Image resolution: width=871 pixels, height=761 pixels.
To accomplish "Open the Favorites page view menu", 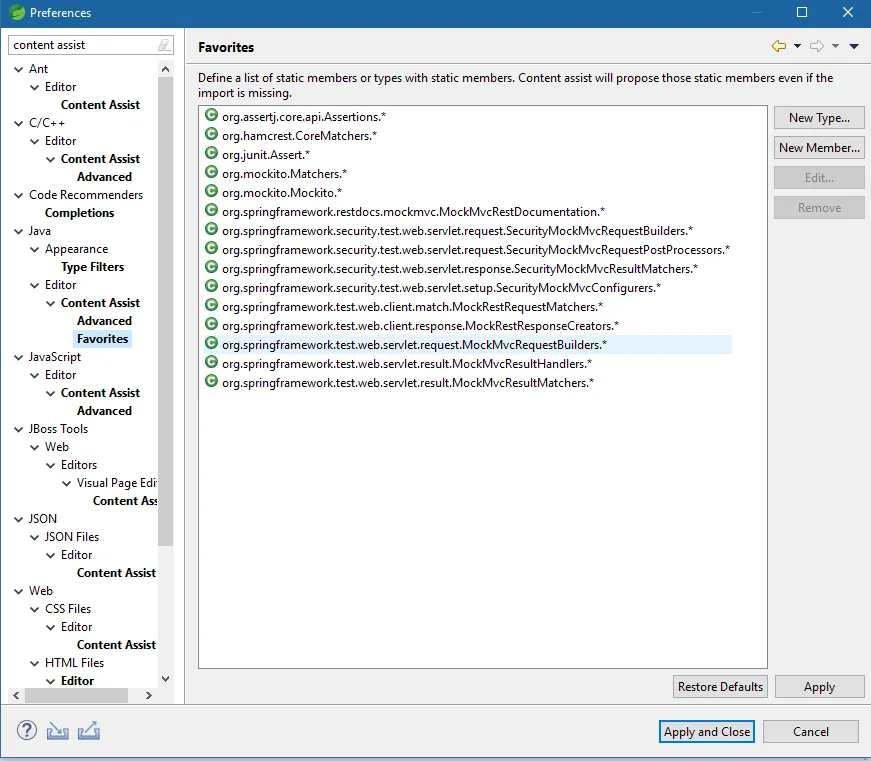I will [854, 46].
